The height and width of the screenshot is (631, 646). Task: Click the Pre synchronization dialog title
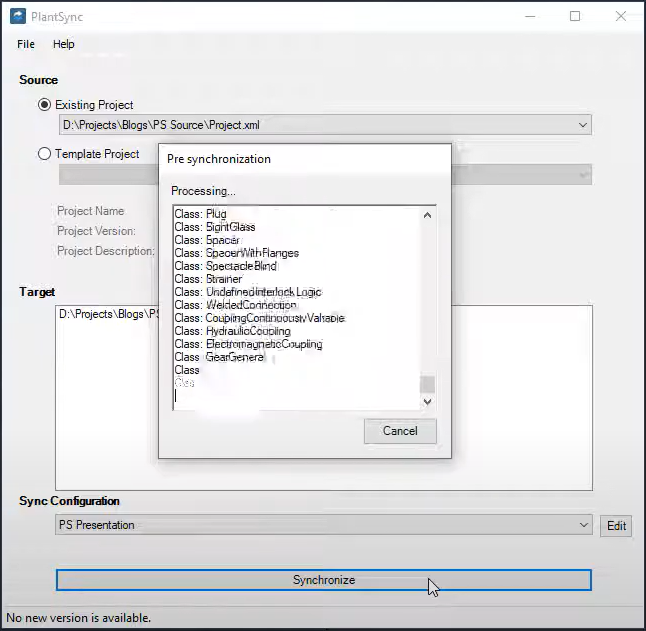click(x=219, y=159)
